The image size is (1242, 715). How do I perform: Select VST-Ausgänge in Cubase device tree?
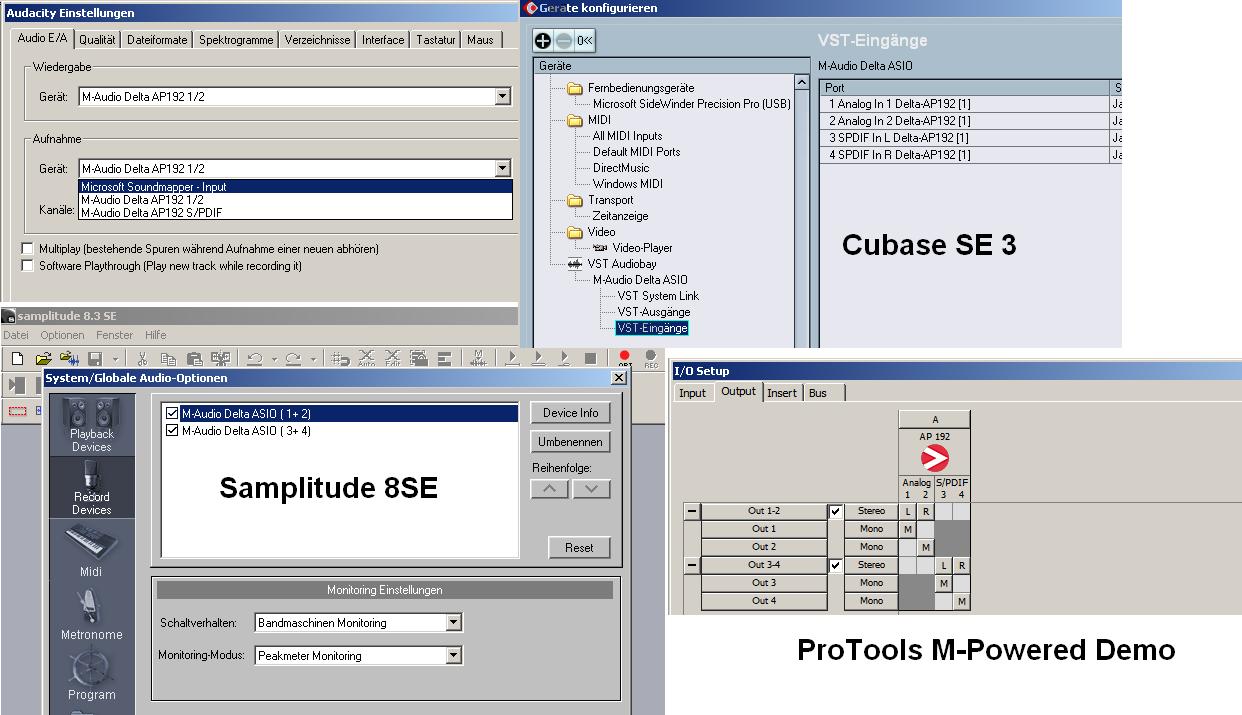coord(653,312)
